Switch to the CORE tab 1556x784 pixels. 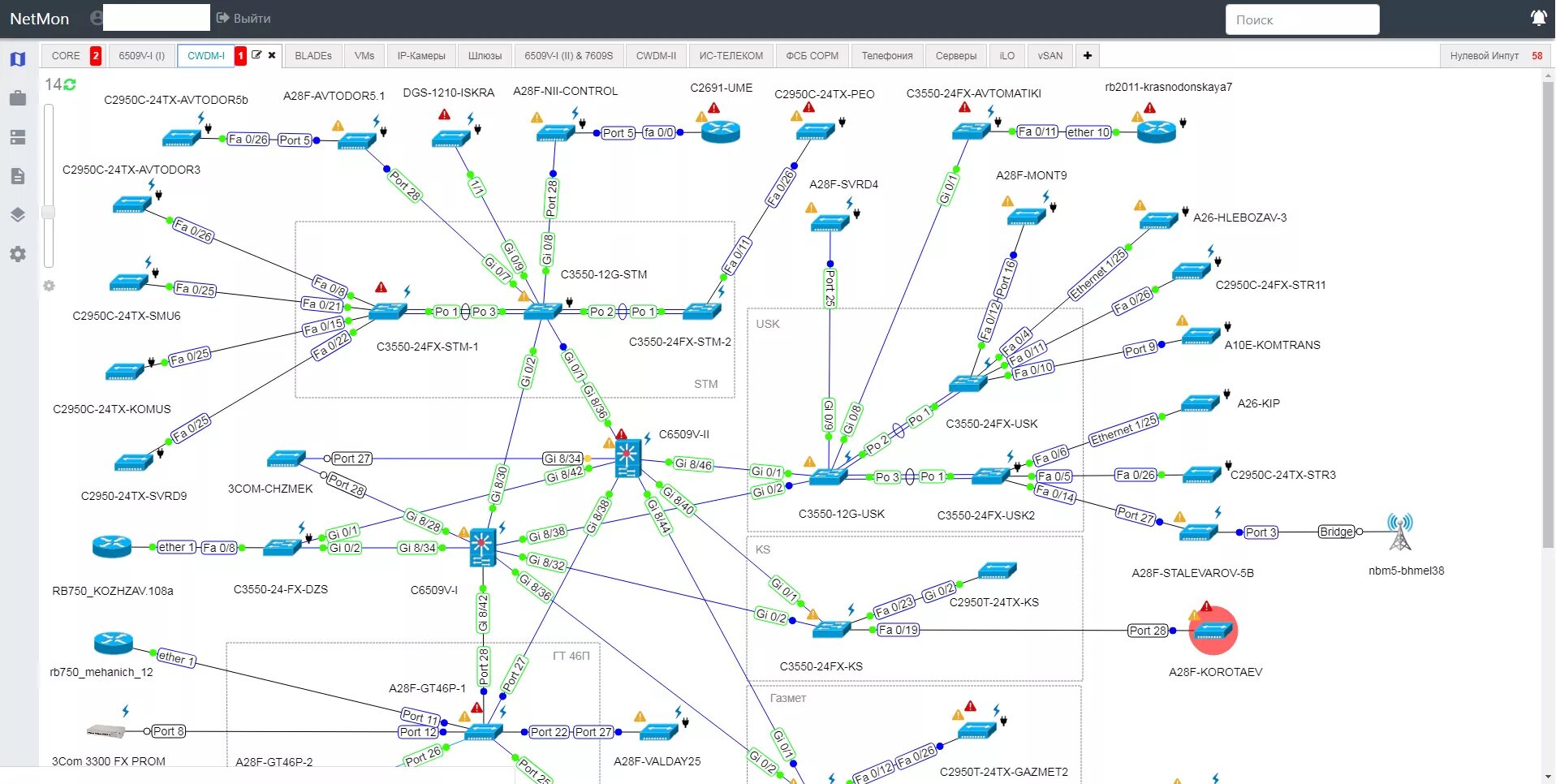pos(66,55)
